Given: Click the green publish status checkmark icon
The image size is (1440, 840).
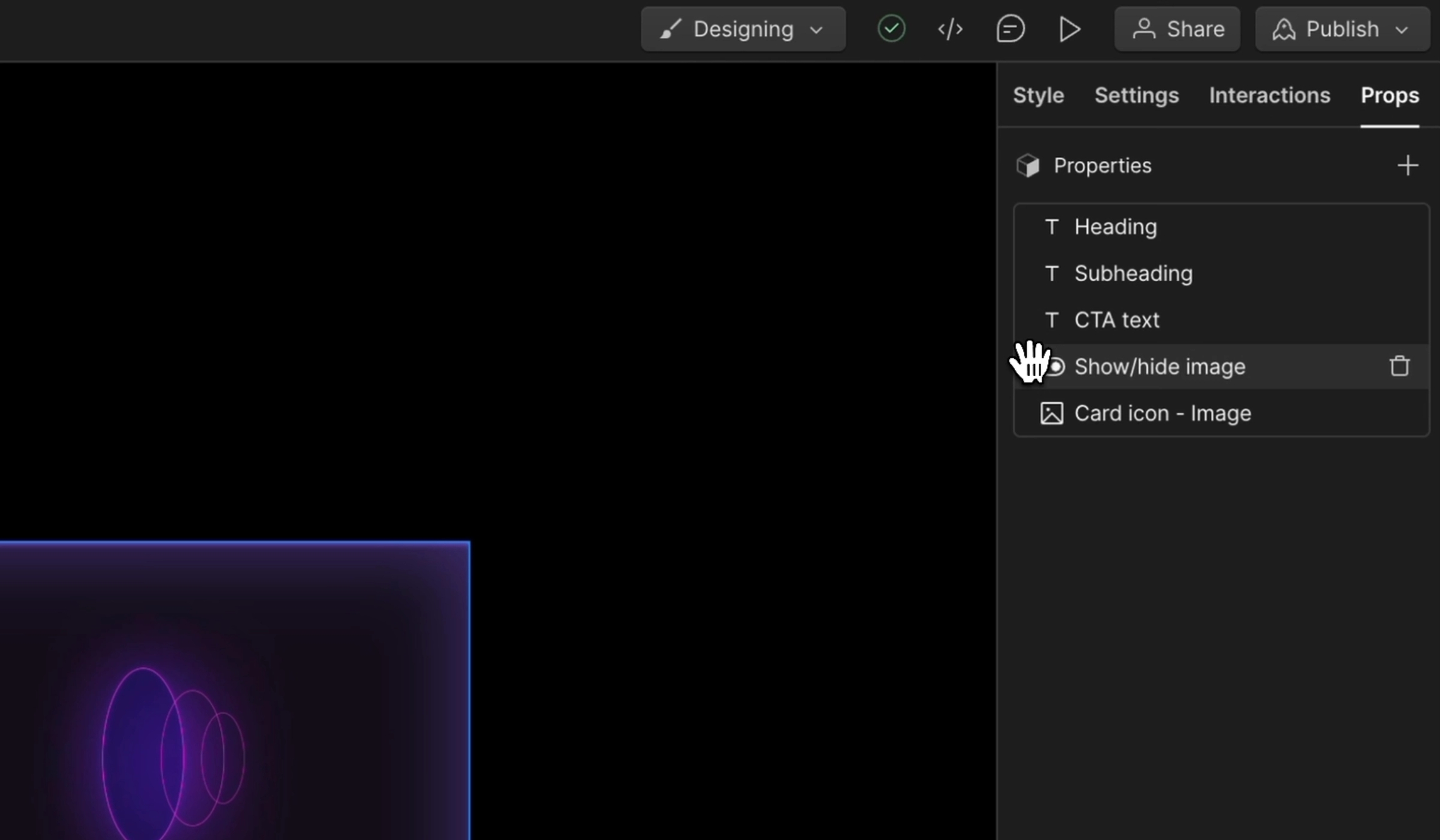Looking at the screenshot, I should 891,29.
